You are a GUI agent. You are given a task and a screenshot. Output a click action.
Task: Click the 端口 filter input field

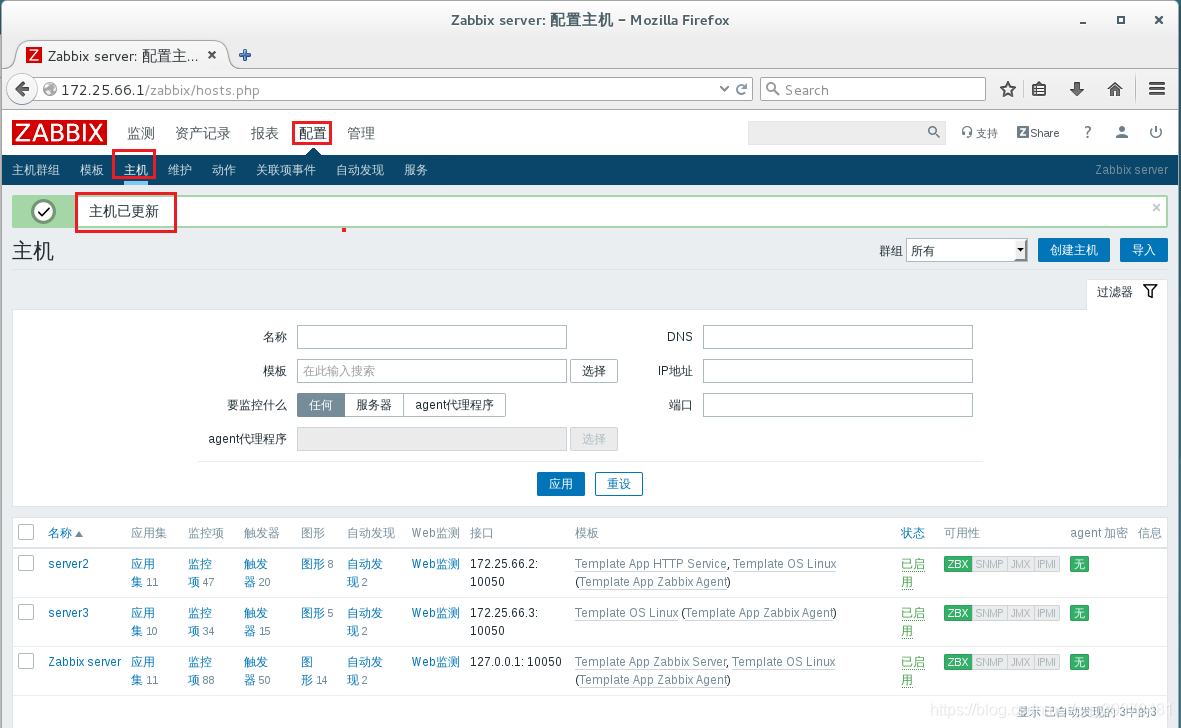[838, 405]
